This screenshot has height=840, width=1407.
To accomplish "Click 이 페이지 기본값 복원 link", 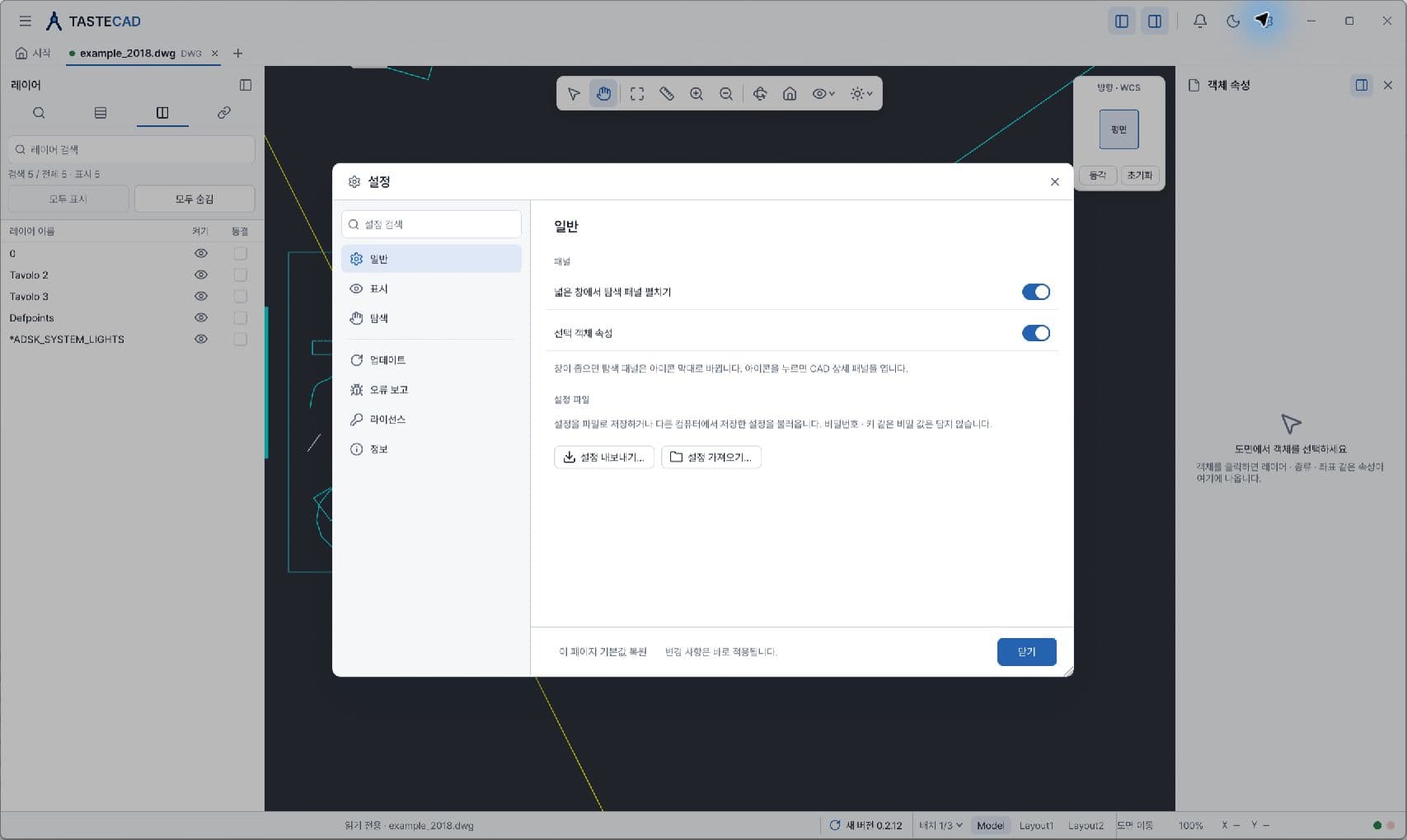I will [x=603, y=652].
